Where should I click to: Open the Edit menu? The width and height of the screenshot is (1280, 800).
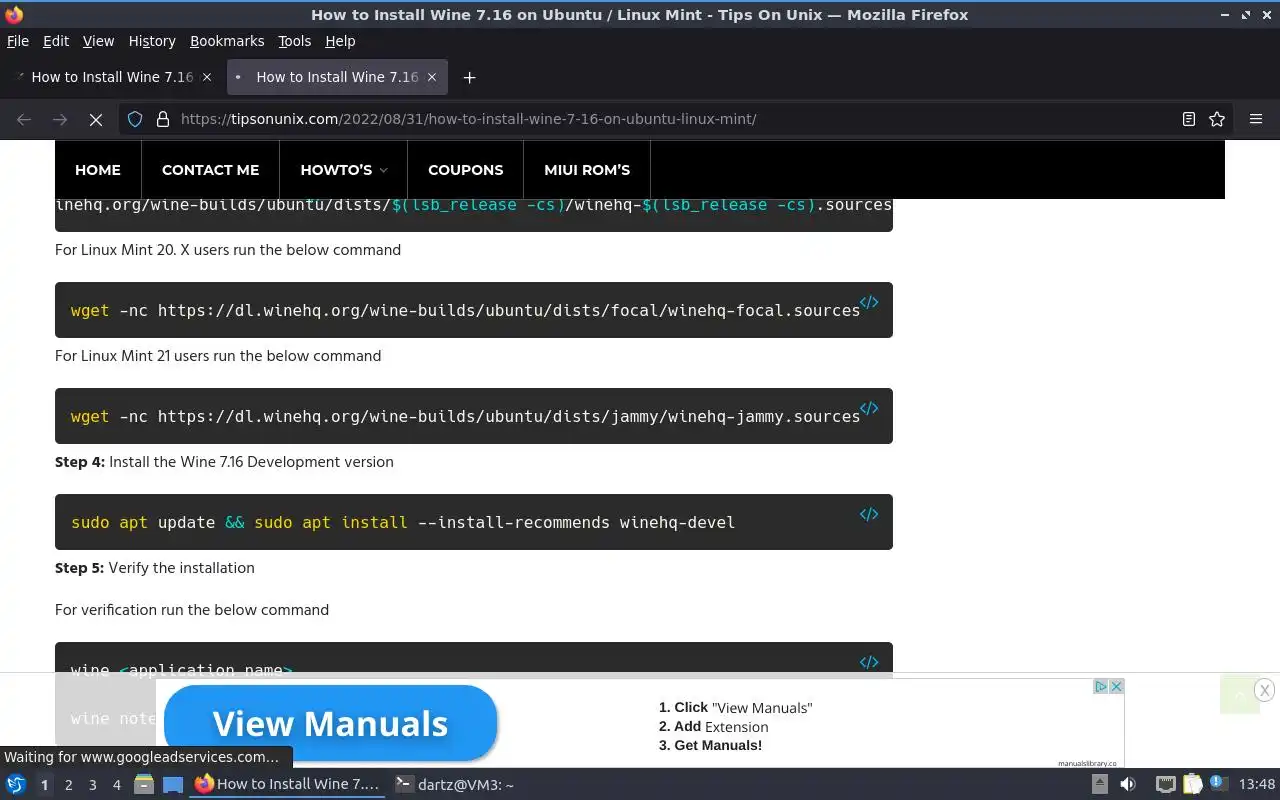(x=56, y=41)
